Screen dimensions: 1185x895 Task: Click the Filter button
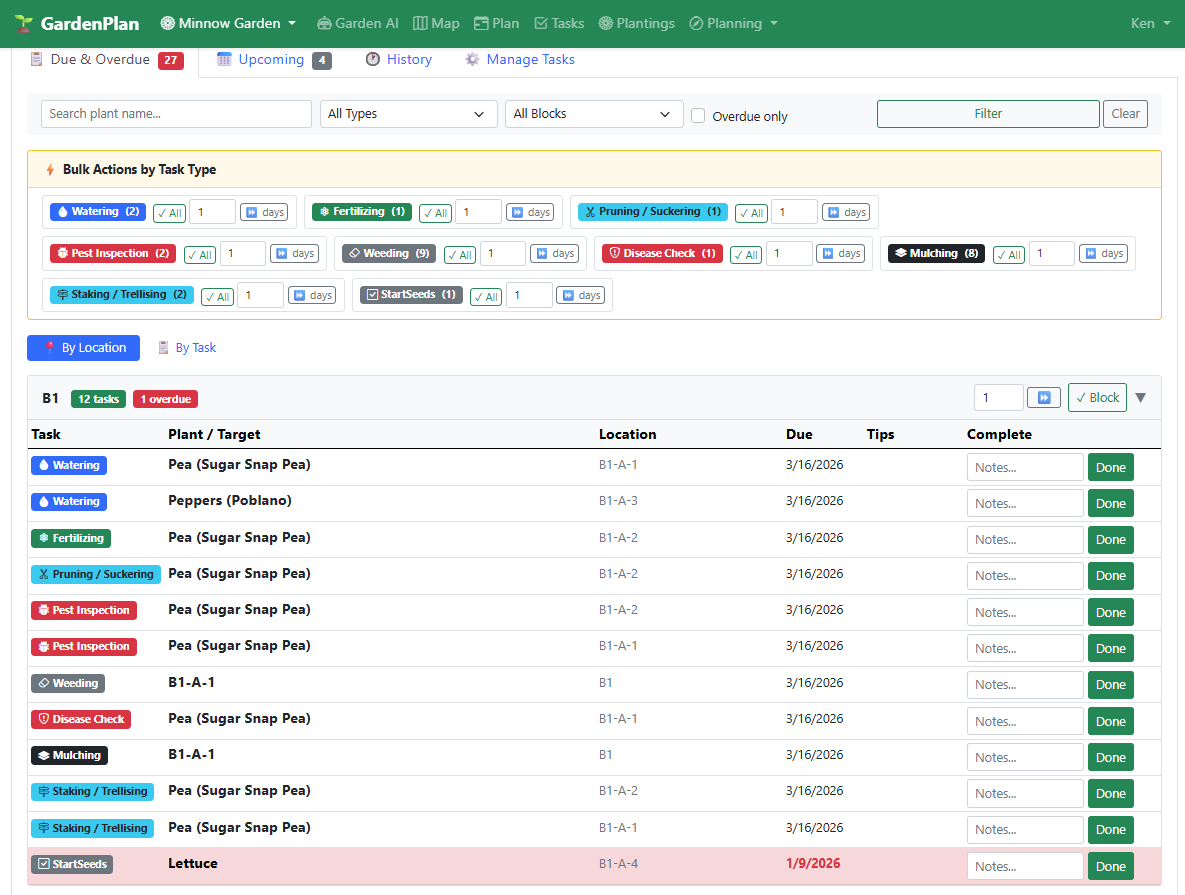(987, 113)
